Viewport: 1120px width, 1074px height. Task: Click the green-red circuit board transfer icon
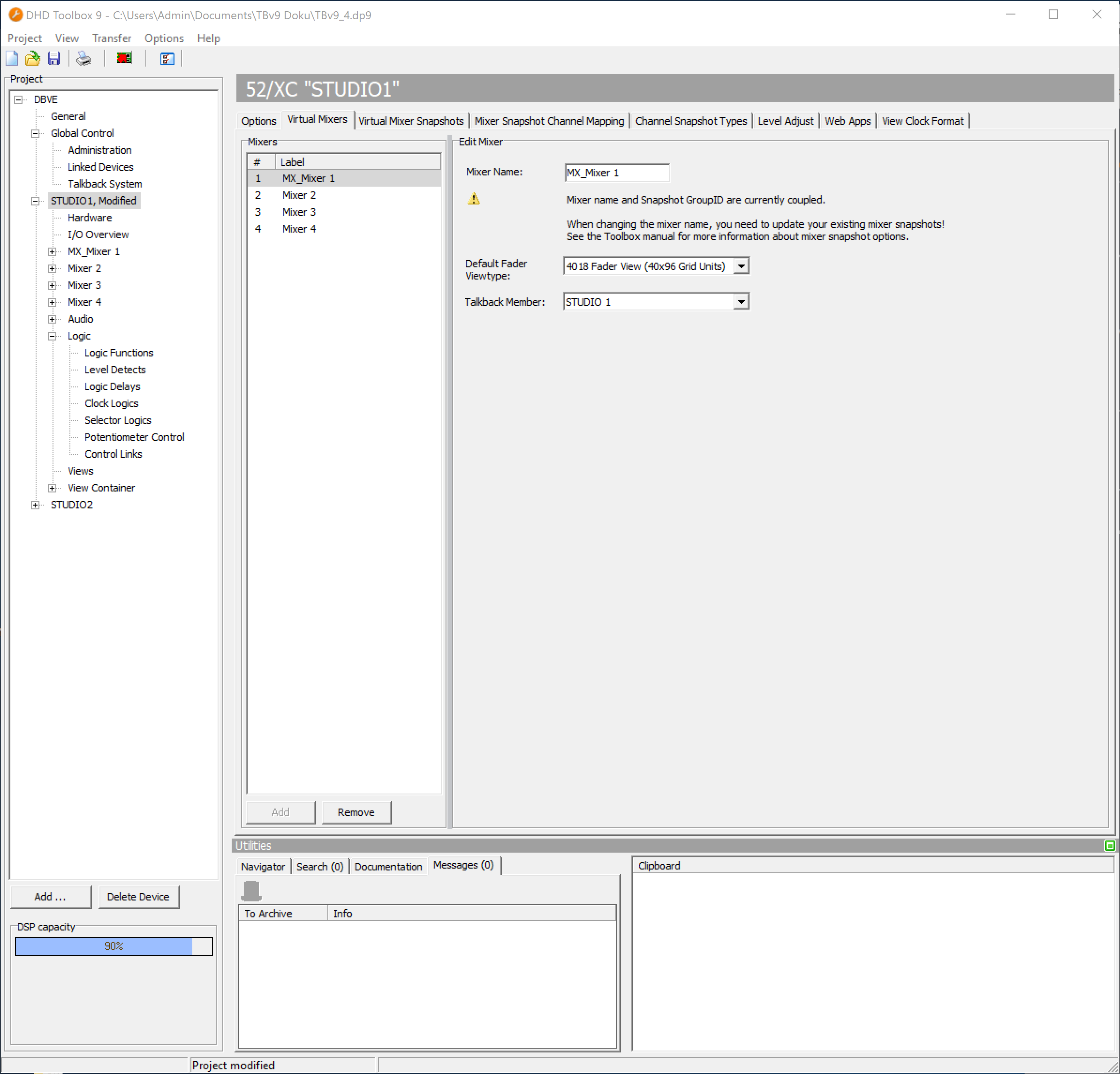tap(124, 58)
